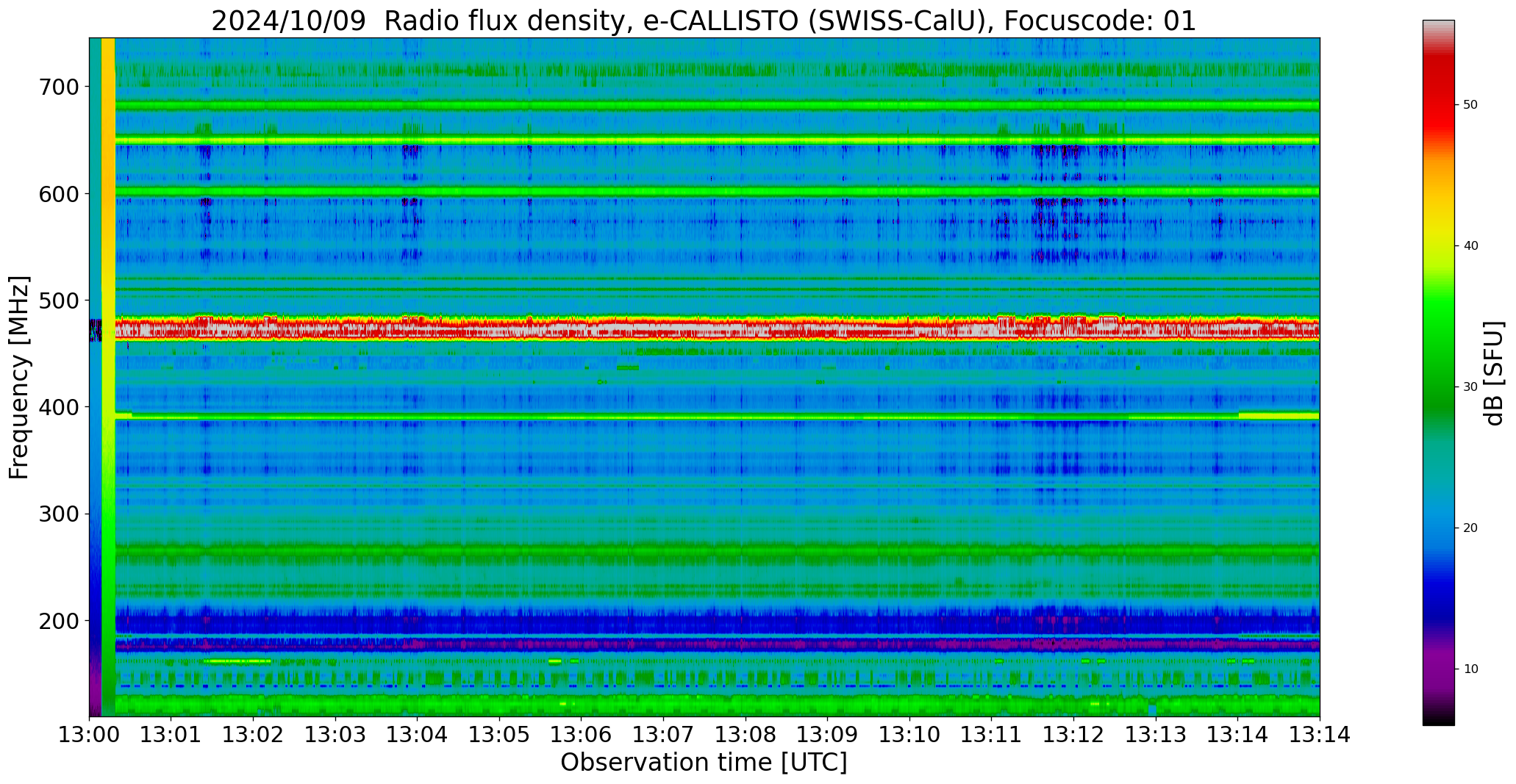1516x784 pixels.
Task: Click the 700 frequency tick label
Action: [57, 87]
